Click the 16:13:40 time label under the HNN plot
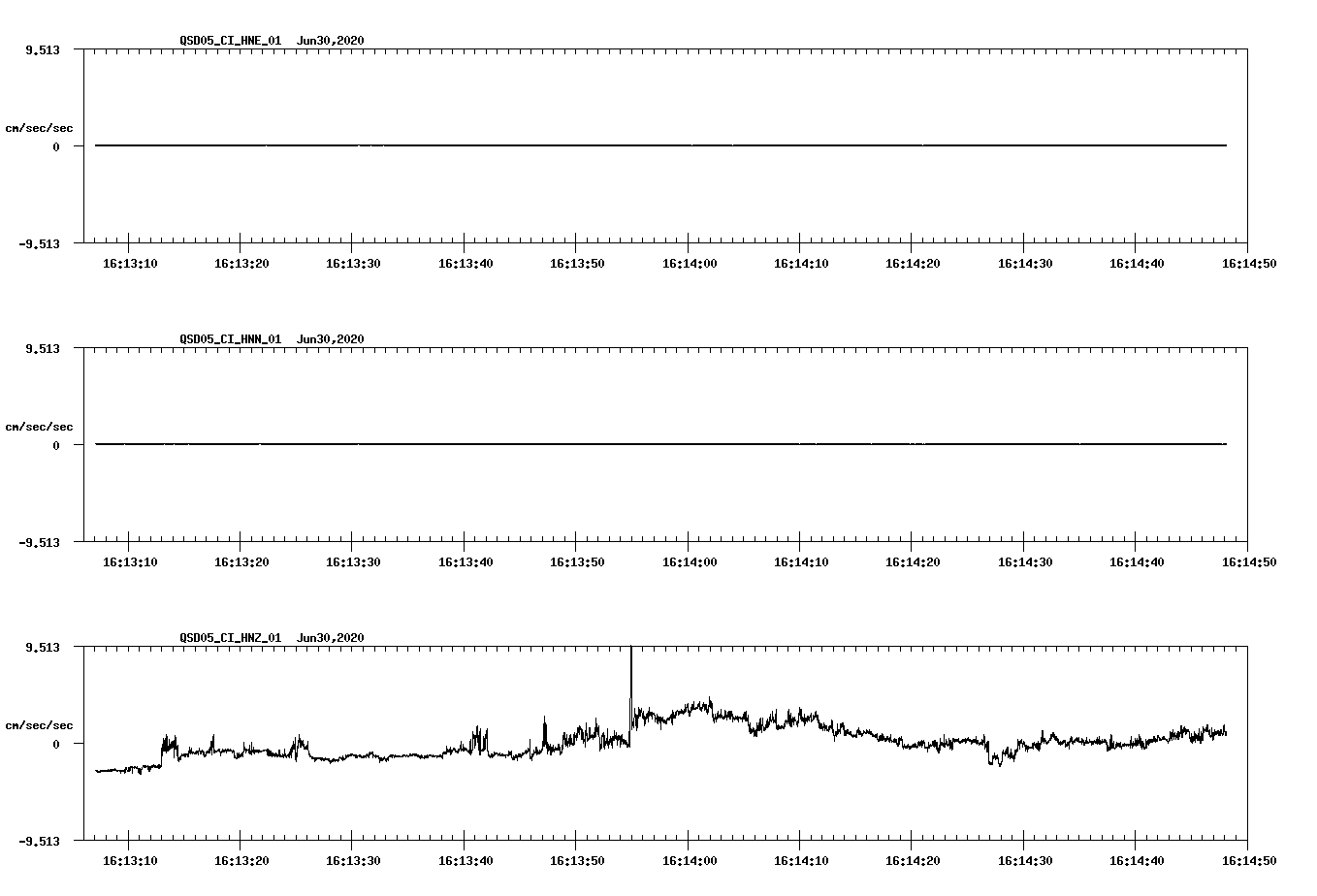The image size is (1317, 896). pos(466,561)
